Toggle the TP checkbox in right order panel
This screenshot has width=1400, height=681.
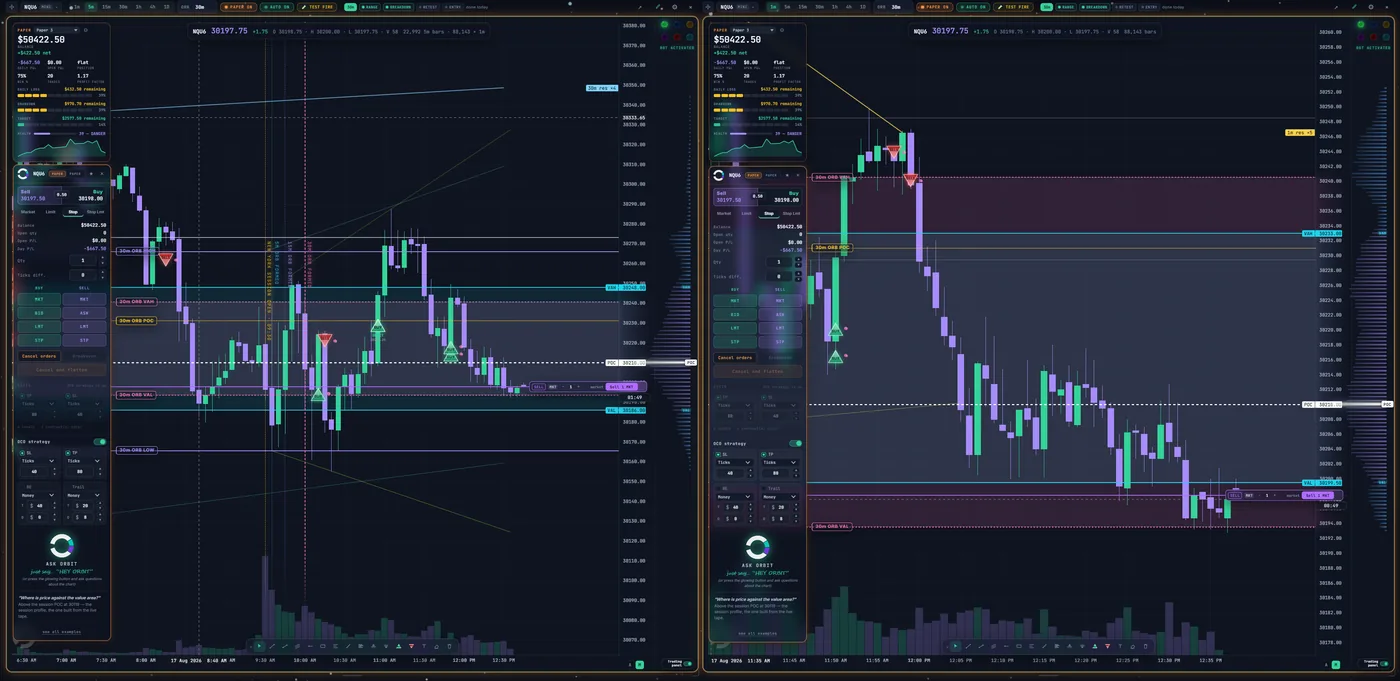pos(764,453)
